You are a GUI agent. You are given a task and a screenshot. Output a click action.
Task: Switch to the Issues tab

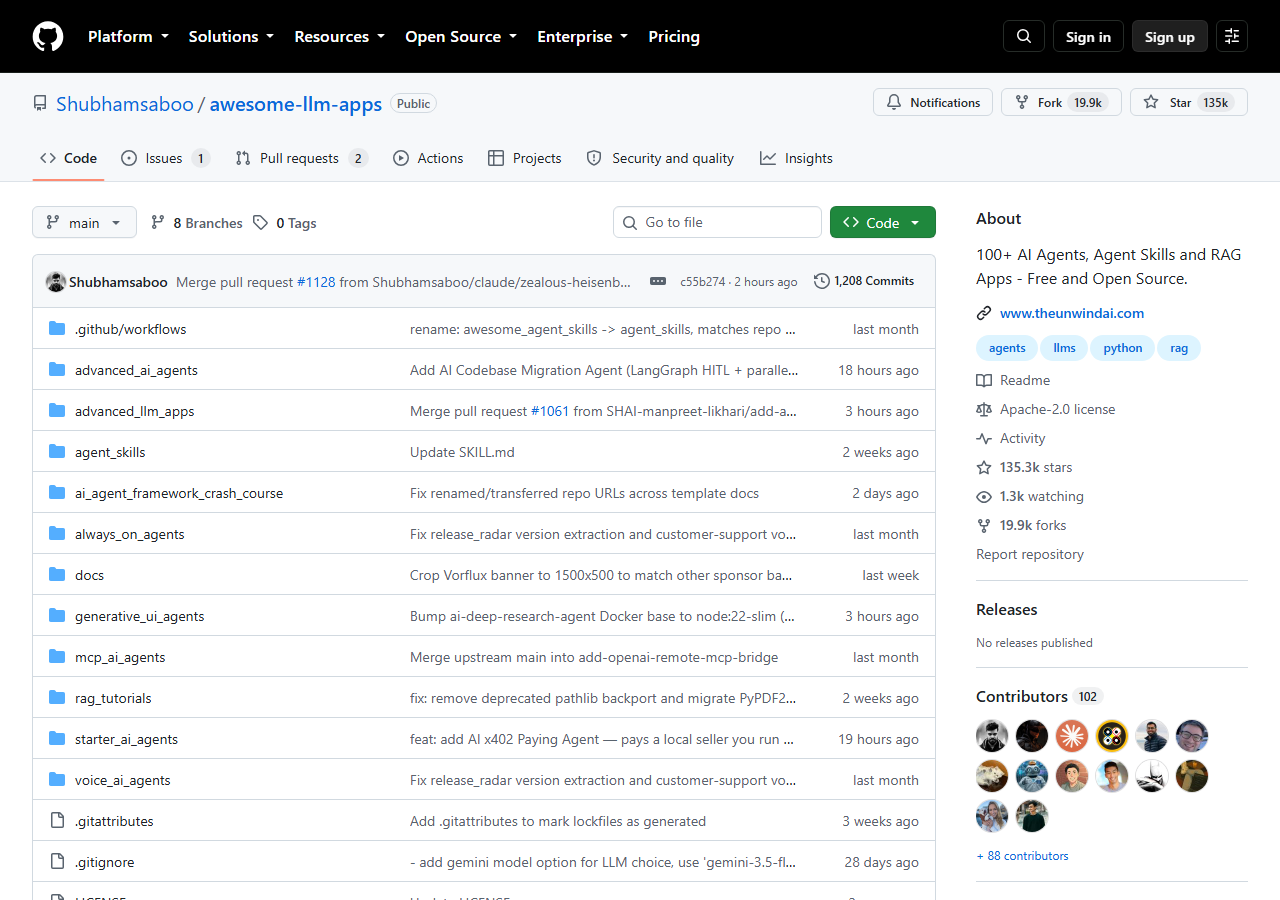click(x=165, y=158)
